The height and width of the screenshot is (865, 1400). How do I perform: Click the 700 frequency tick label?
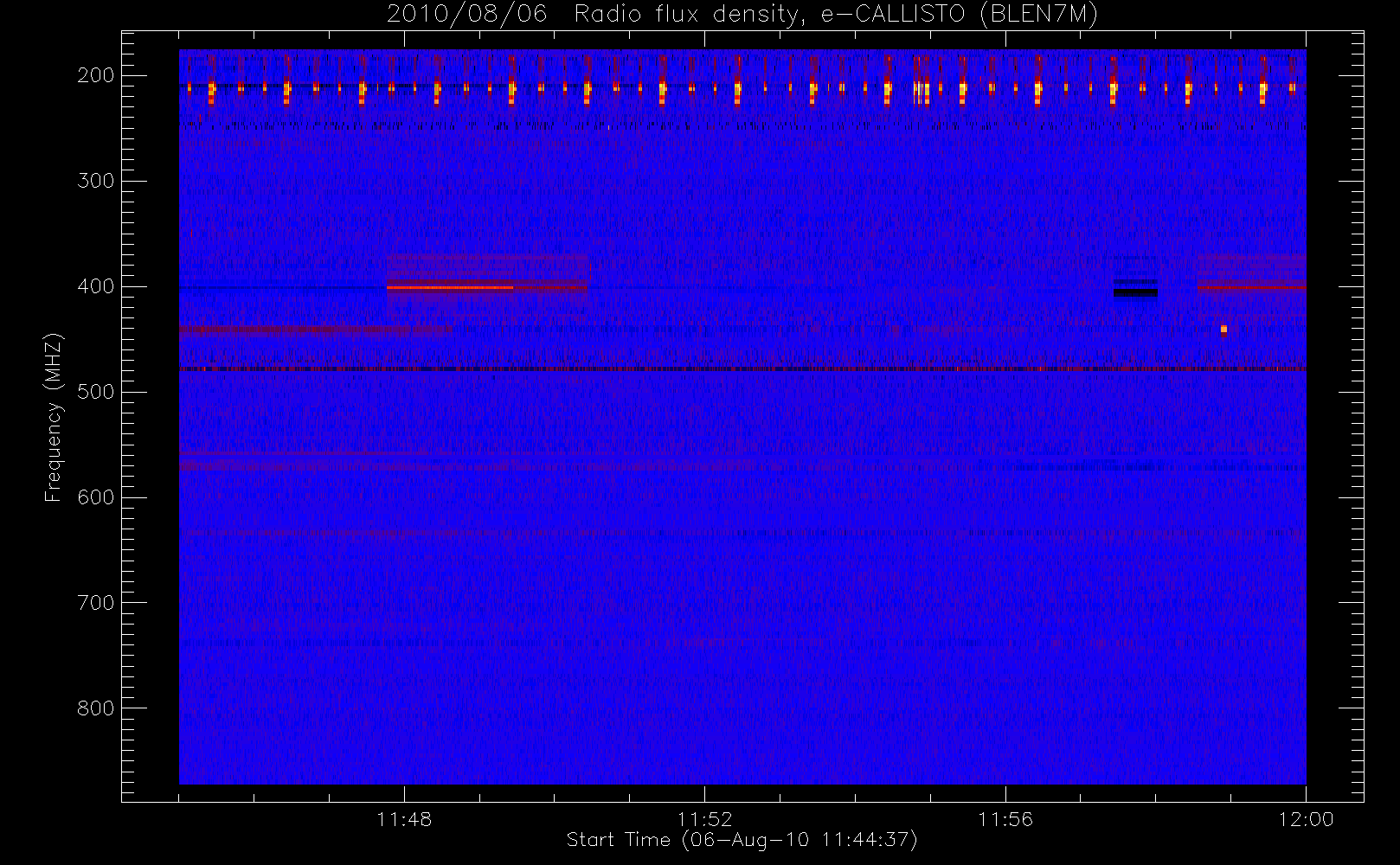pyautogui.click(x=96, y=603)
